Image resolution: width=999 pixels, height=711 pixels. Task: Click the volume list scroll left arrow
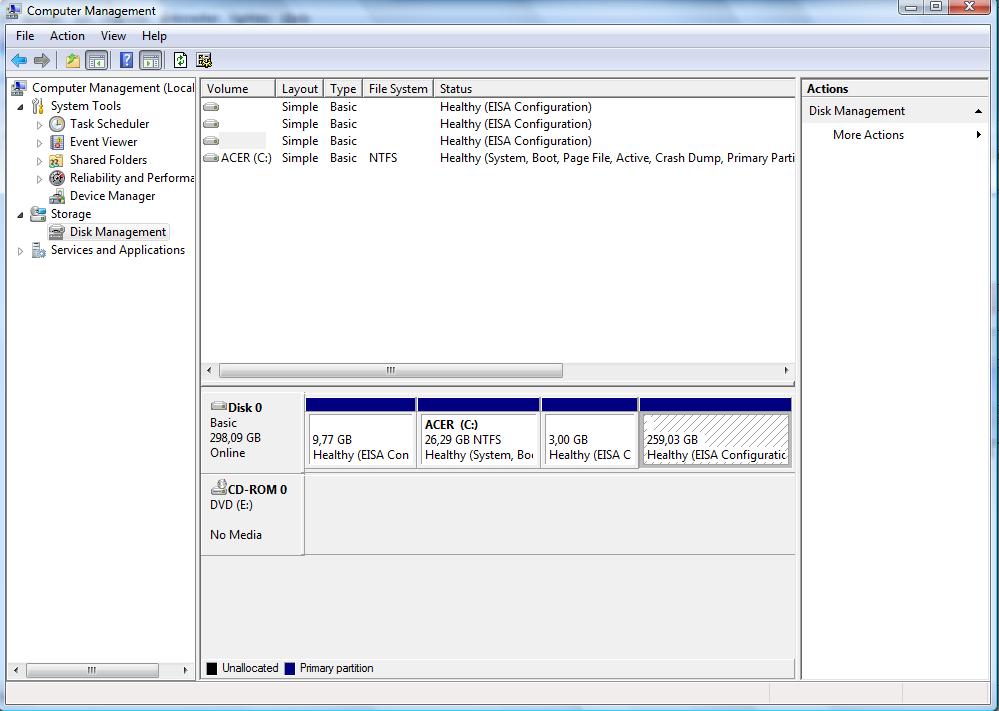pyautogui.click(x=210, y=370)
